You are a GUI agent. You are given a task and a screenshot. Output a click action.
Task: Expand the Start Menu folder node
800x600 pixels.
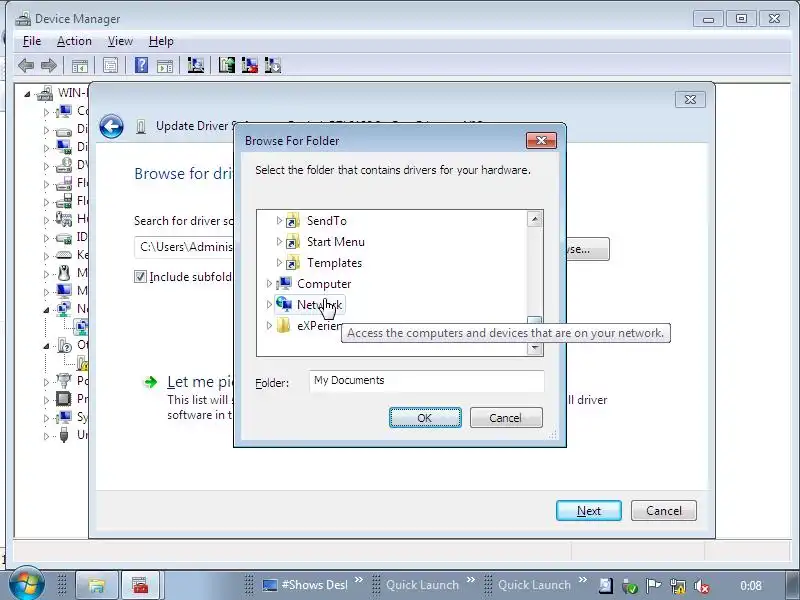[x=279, y=241]
